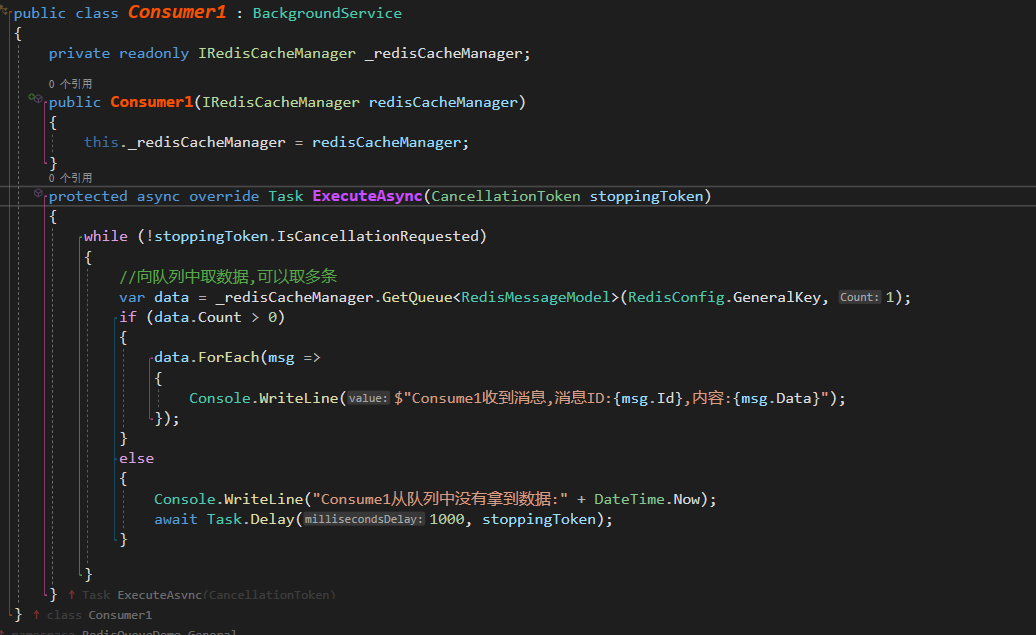Click the margin glyph beside the Consumer1 class declaration
This screenshot has width=1036, height=635.
(5, 11)
